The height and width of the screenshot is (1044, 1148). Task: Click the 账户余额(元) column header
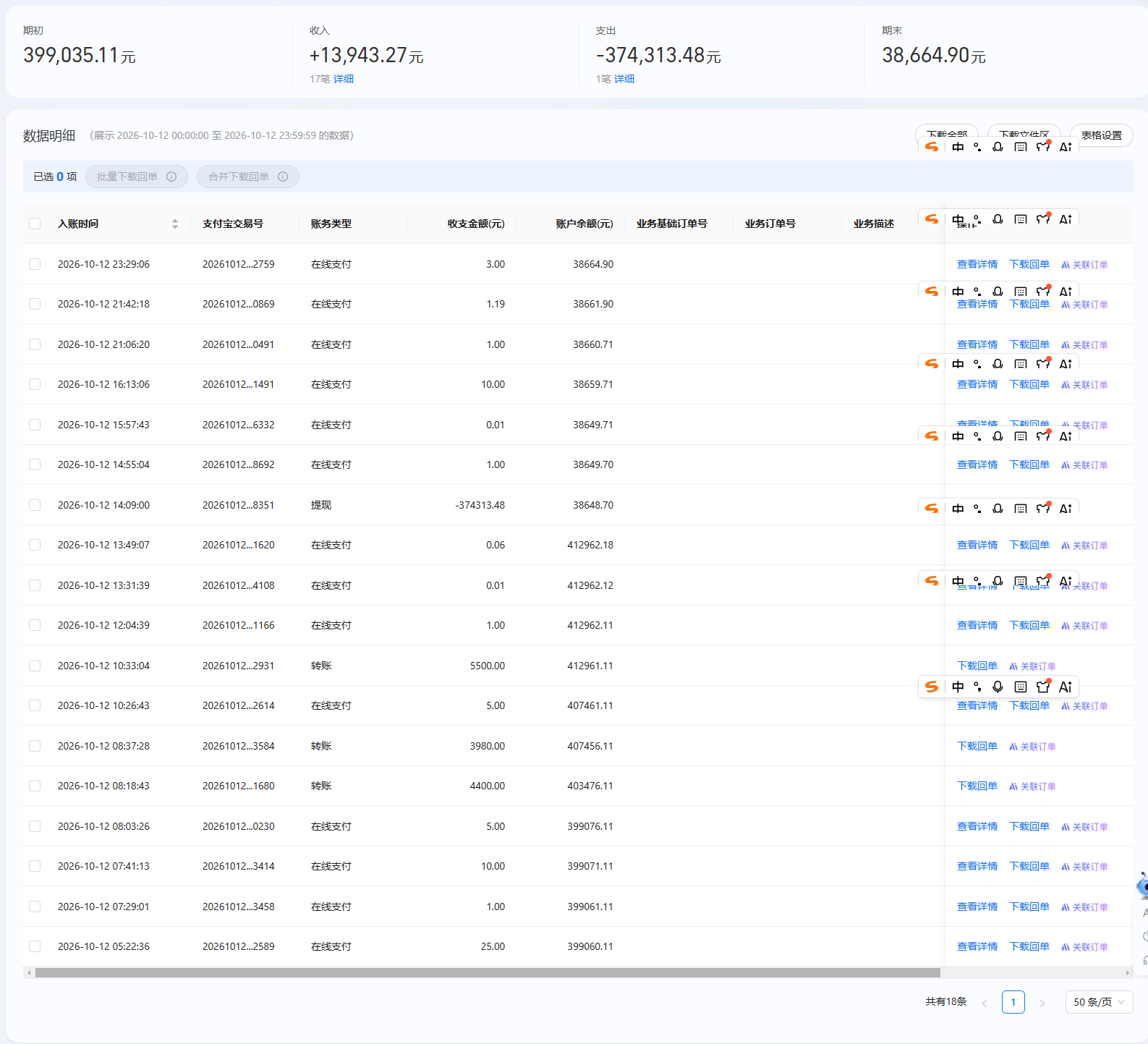(x=584, y=224)
